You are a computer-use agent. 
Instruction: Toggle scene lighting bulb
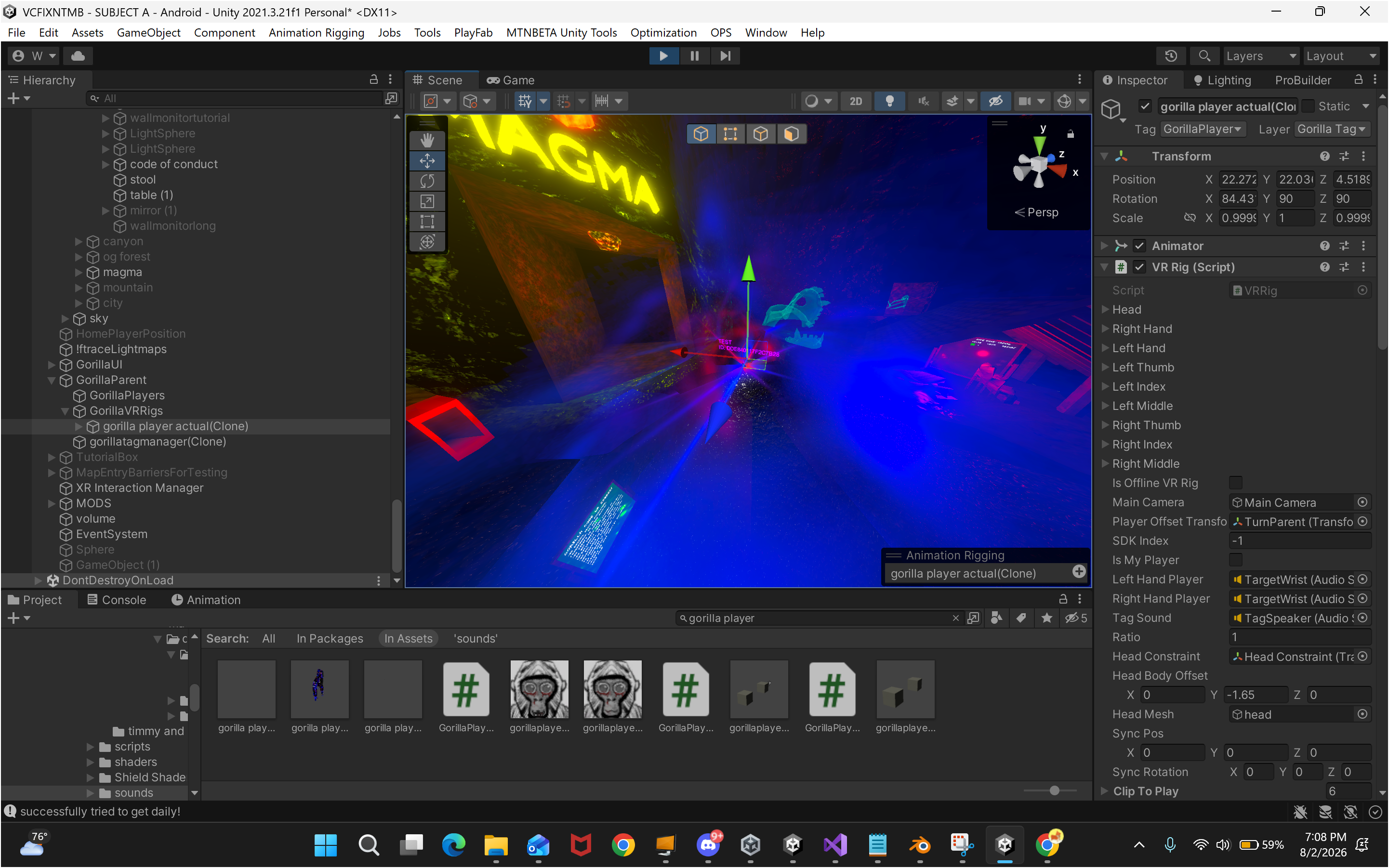(889, 101)
